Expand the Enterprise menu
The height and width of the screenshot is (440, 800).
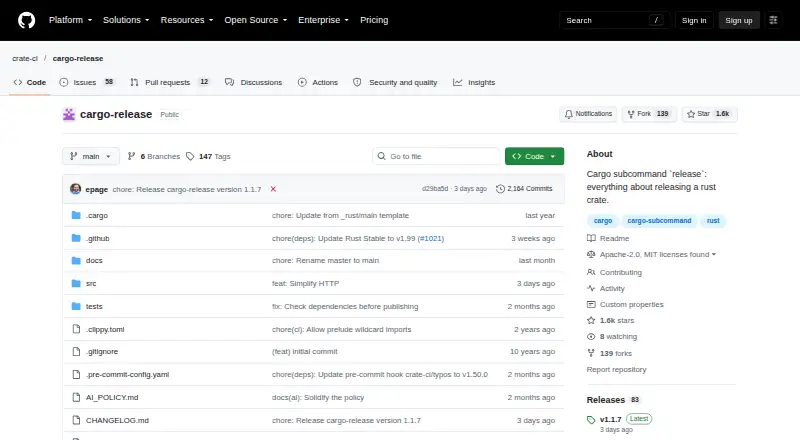(x=323, y=20)
